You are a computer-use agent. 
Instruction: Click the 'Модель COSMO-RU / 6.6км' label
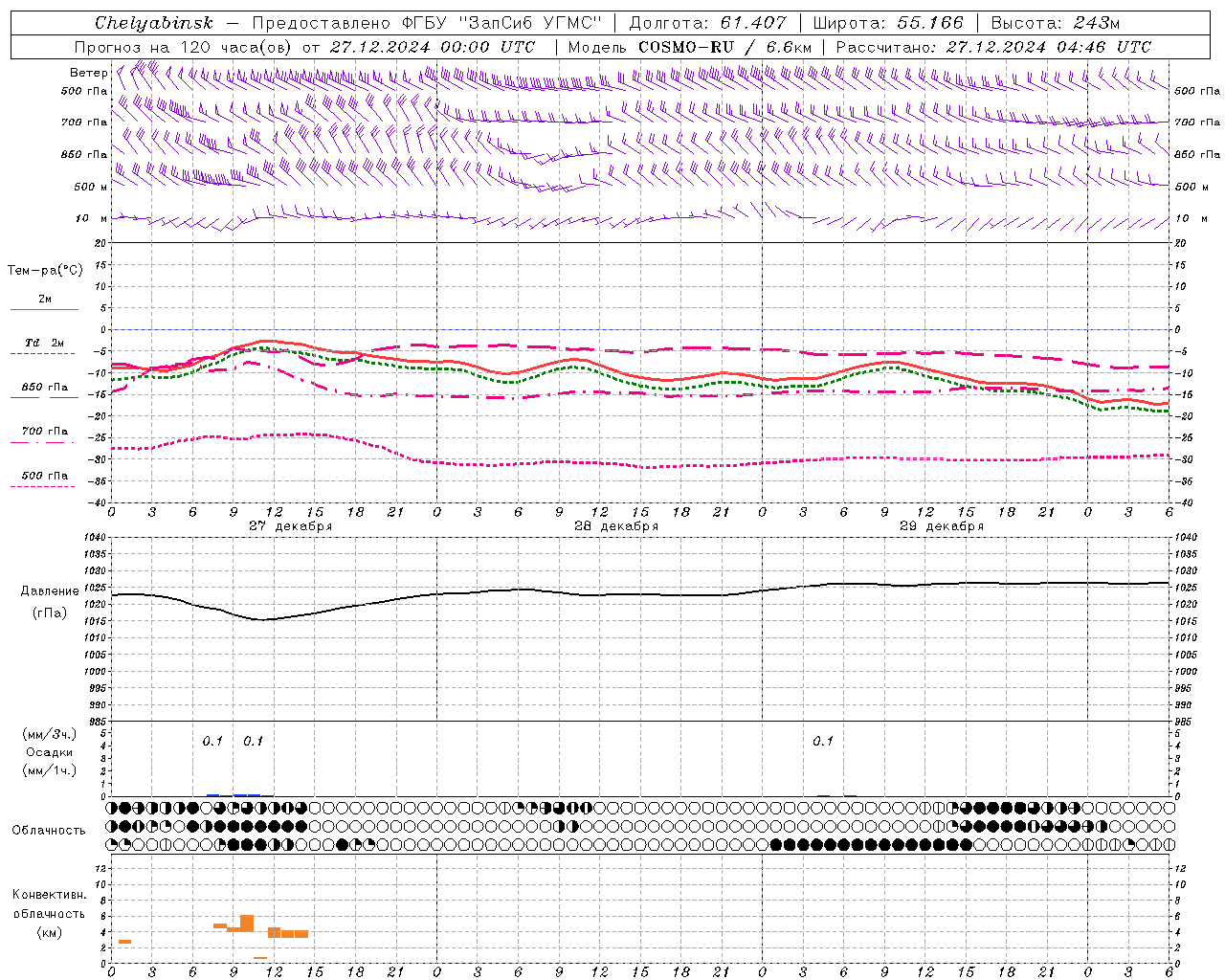click(x=689, y=47)
